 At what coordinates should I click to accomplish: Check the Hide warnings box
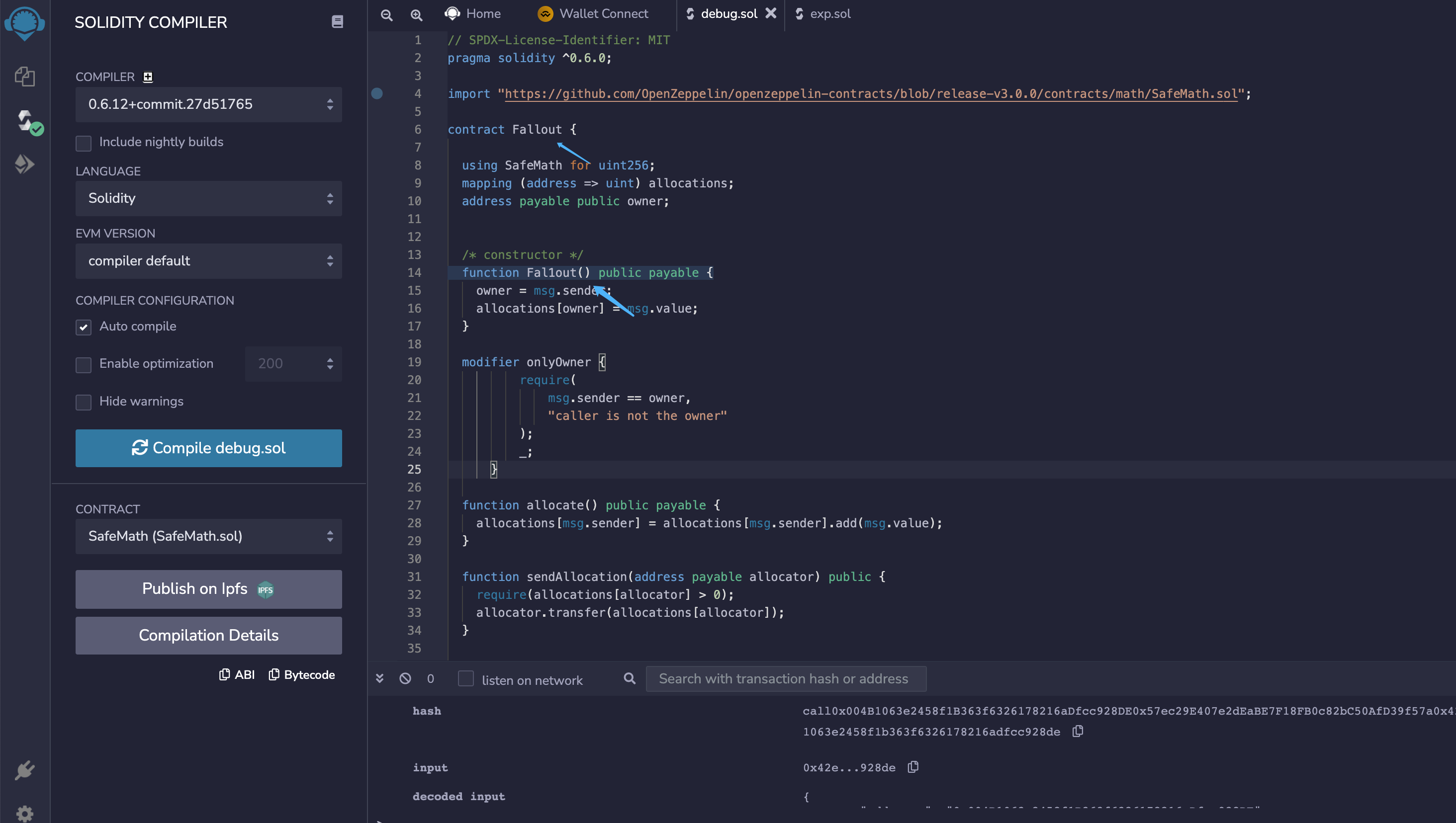(x=84, y=402)
